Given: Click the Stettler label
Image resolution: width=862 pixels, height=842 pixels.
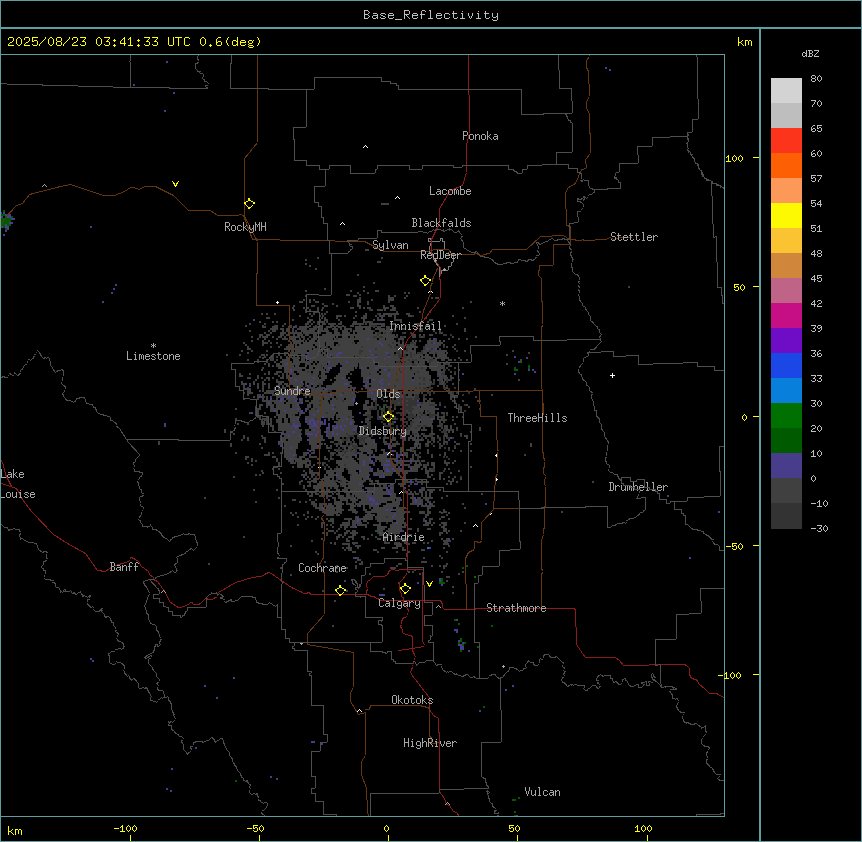Looking at the screenshot, I should 634,237.
